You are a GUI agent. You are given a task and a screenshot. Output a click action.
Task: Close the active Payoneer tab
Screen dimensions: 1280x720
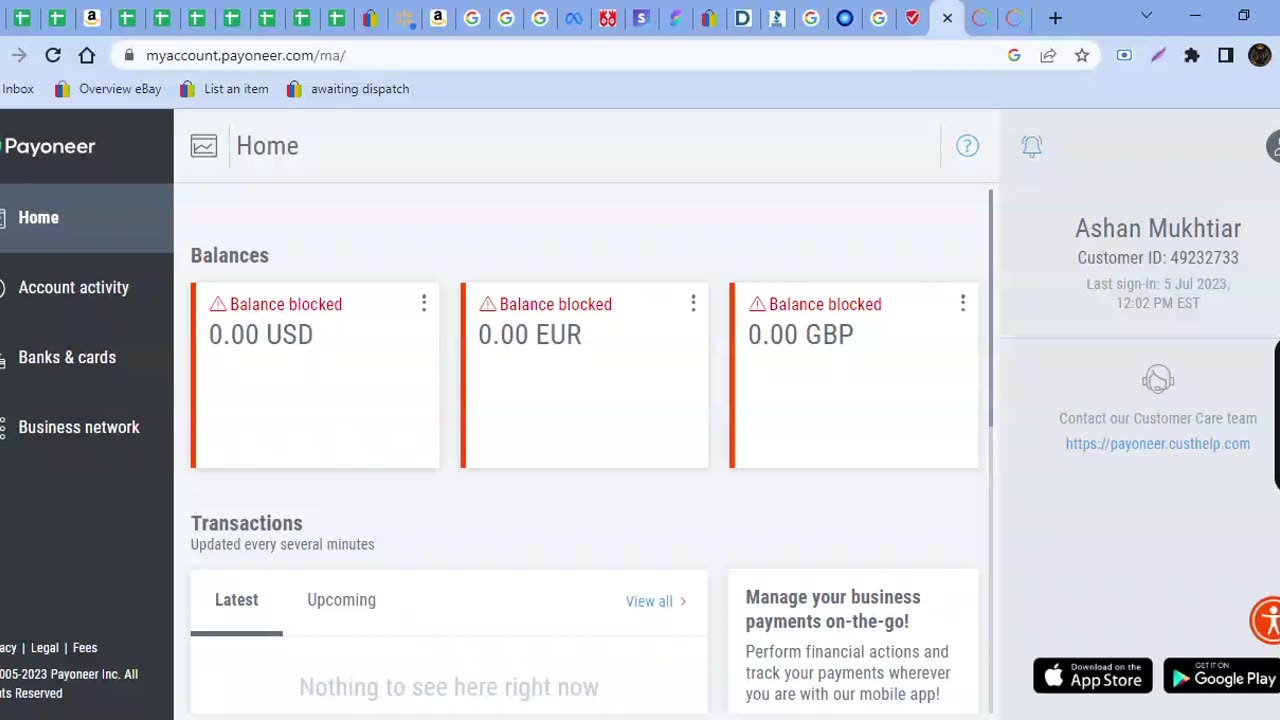coord(947,18)
